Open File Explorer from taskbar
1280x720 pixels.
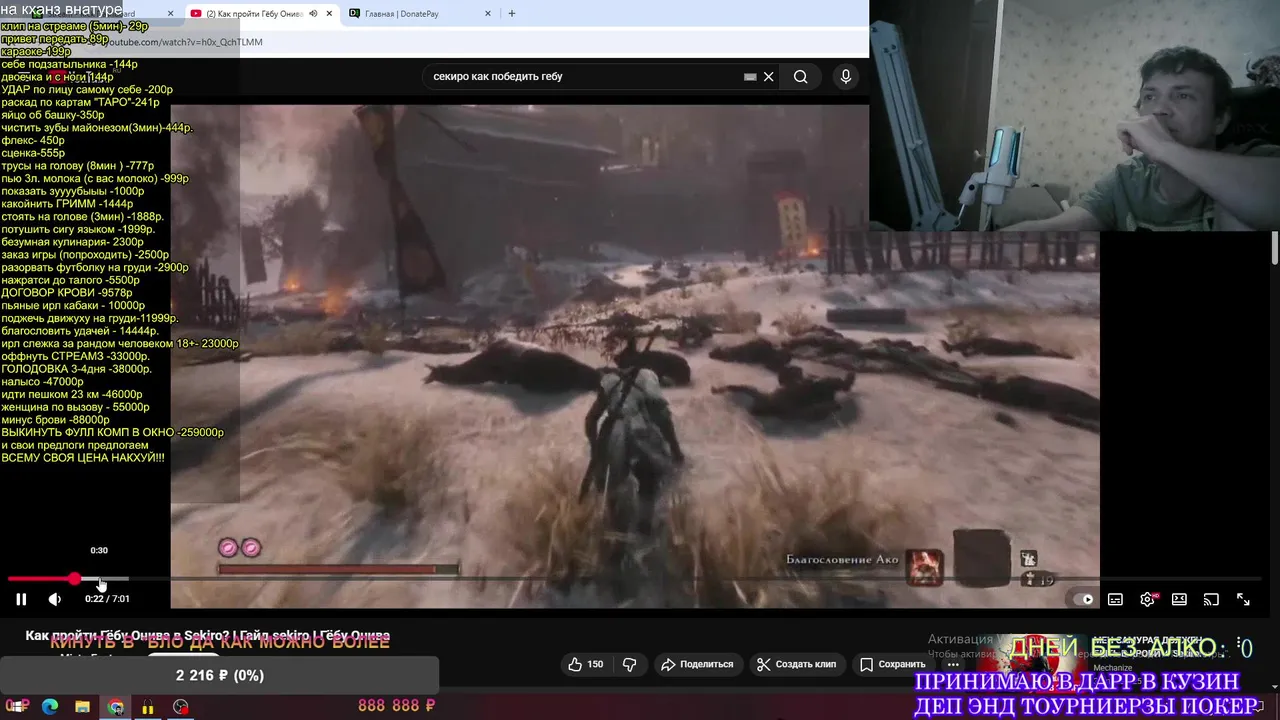click(83, 707)
